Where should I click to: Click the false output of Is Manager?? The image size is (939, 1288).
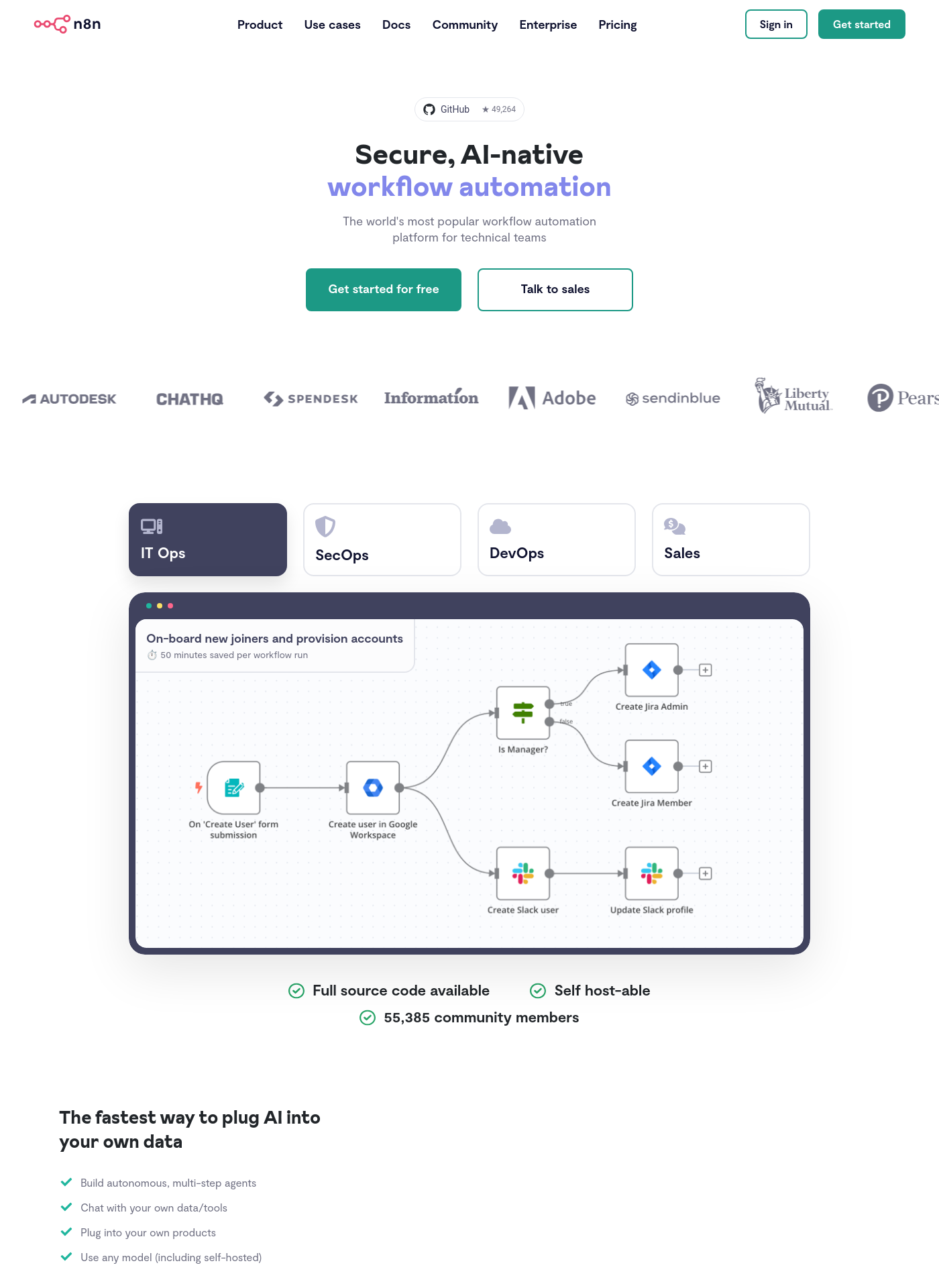click(549, 721)
